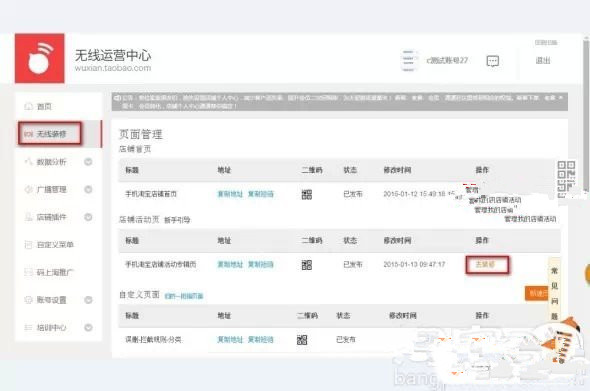Click the account name c测试账号27

tap(447, 61)
